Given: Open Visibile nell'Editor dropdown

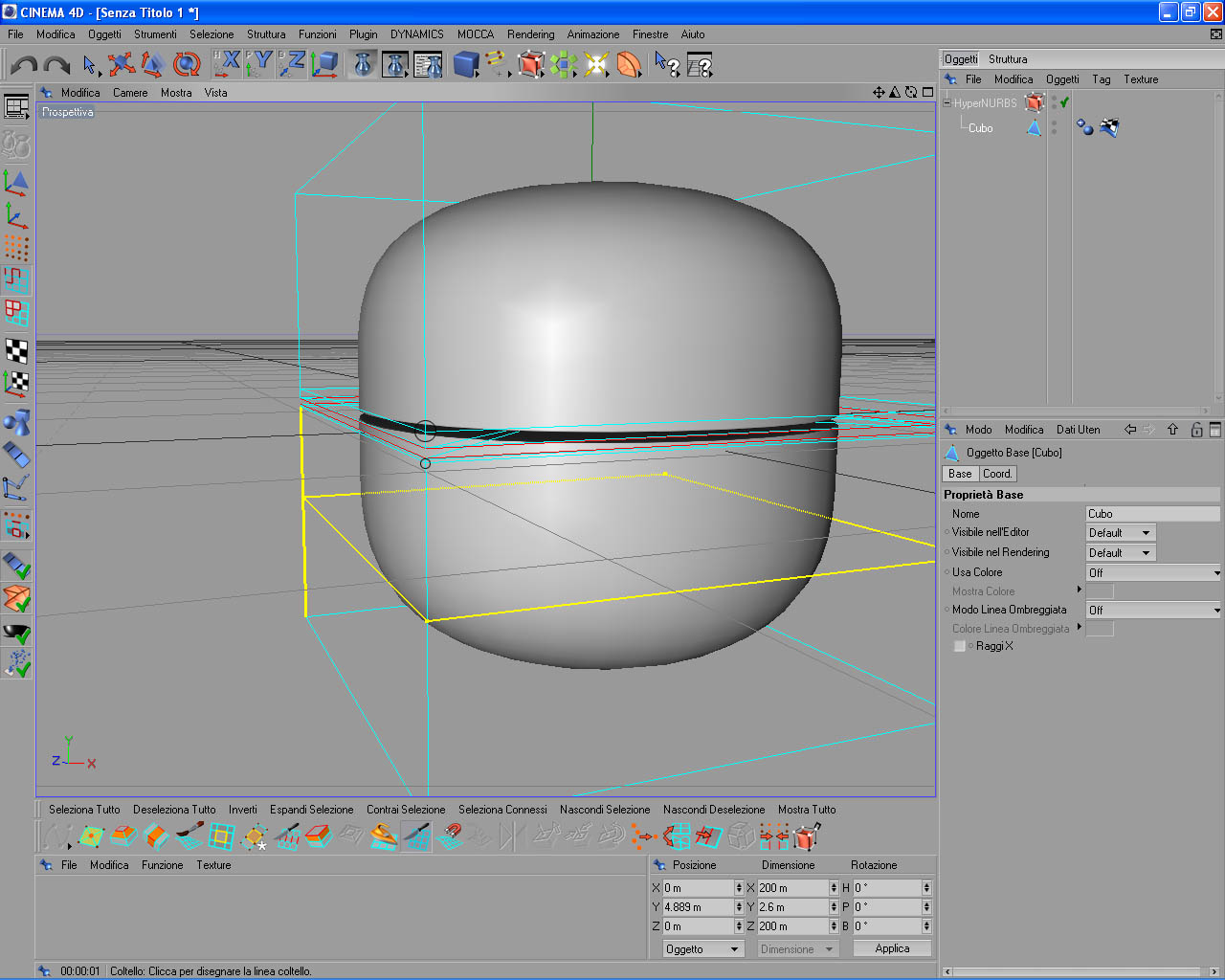Looking at the screenshot, I should coord(1121,533).
